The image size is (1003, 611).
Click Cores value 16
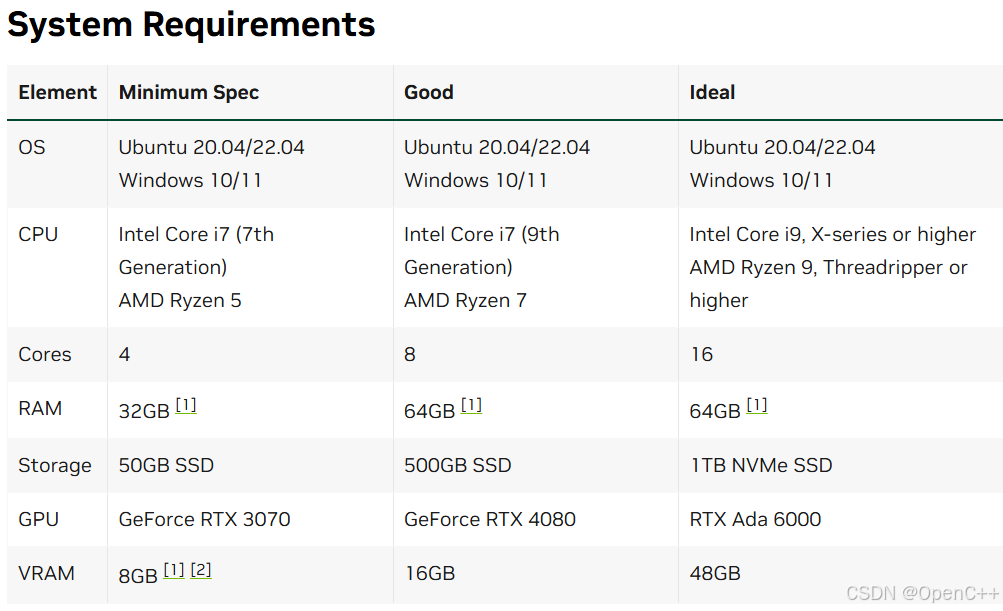pos(702,354)
